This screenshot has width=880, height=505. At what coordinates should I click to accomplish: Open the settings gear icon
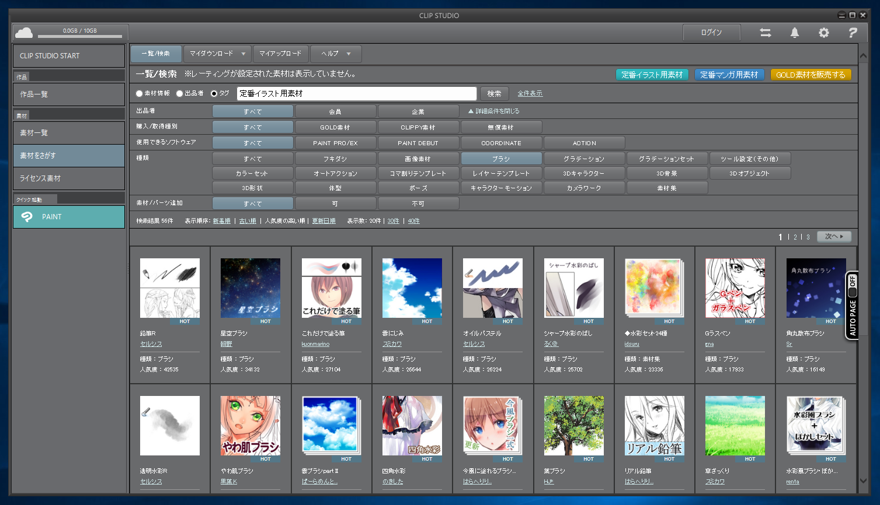pyautogui.click(x=823, y=33)
